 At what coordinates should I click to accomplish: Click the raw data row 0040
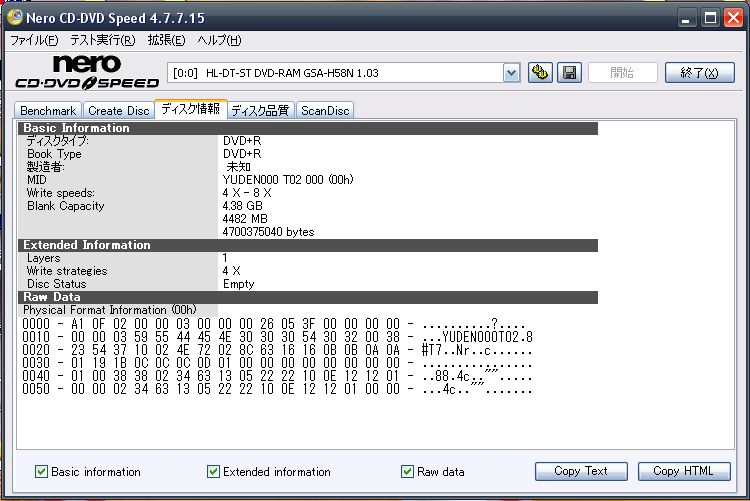[277, 376]
